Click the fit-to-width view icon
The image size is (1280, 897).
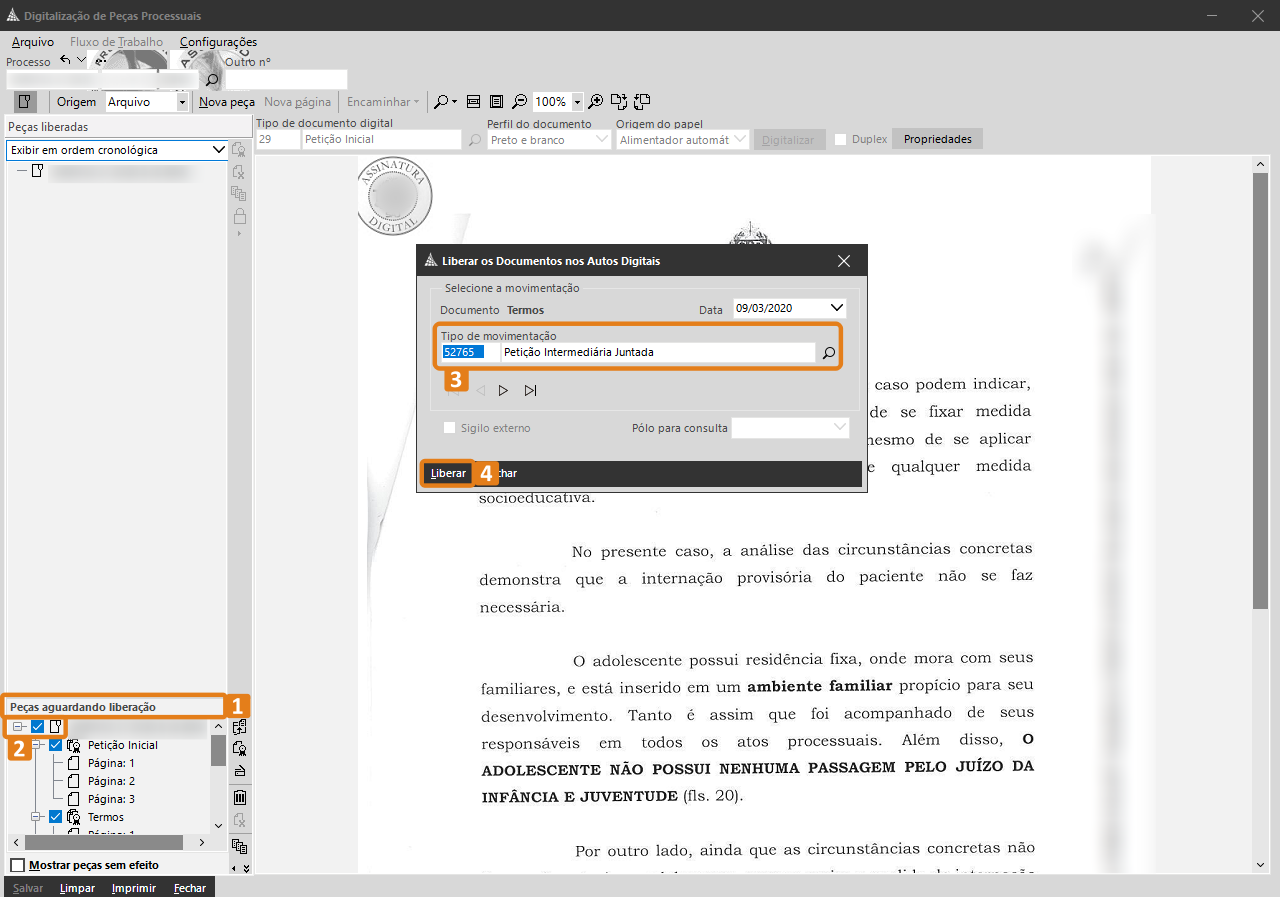[474, 102]
